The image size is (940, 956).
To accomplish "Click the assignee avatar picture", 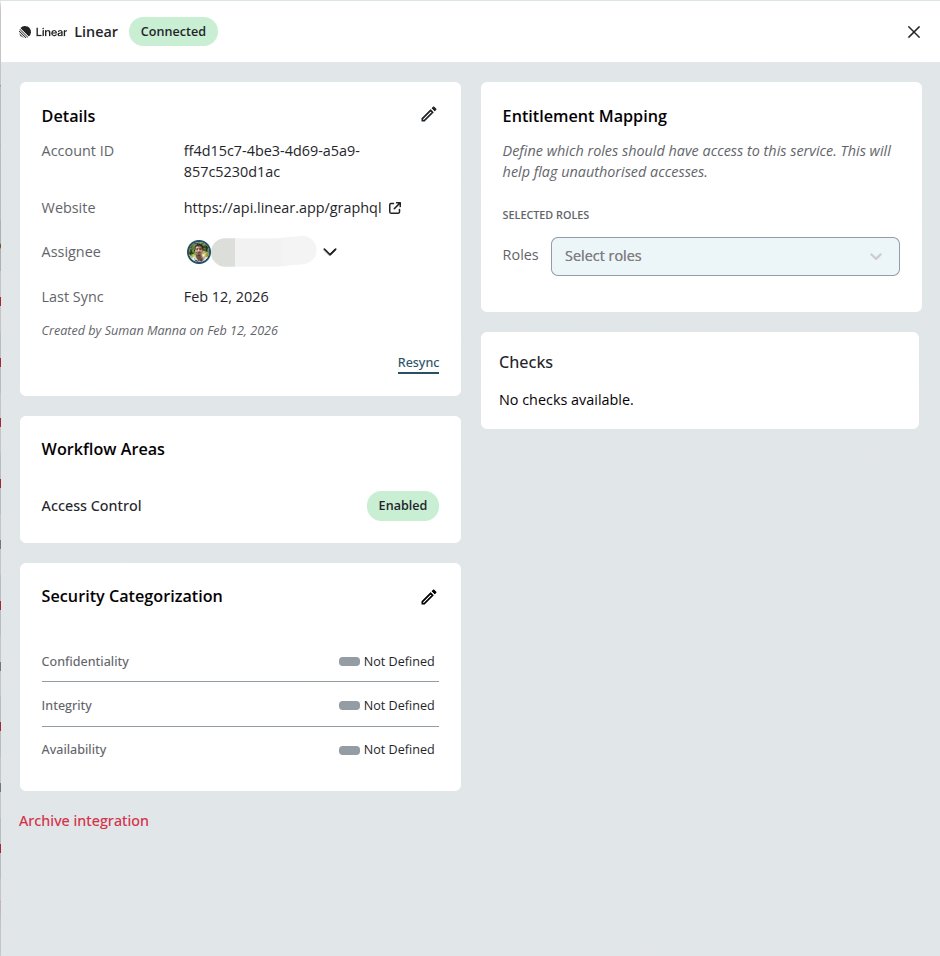I will coord(199,251).
